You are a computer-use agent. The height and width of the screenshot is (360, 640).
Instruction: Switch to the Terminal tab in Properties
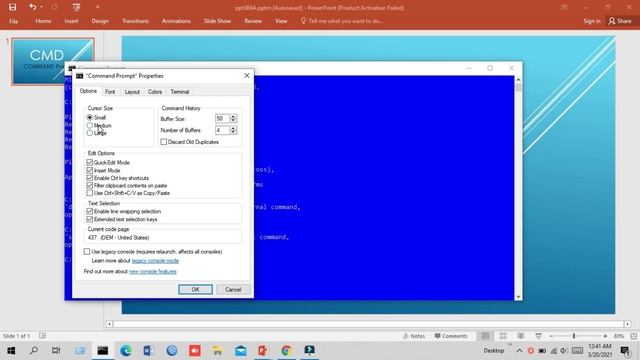[180, 92]
